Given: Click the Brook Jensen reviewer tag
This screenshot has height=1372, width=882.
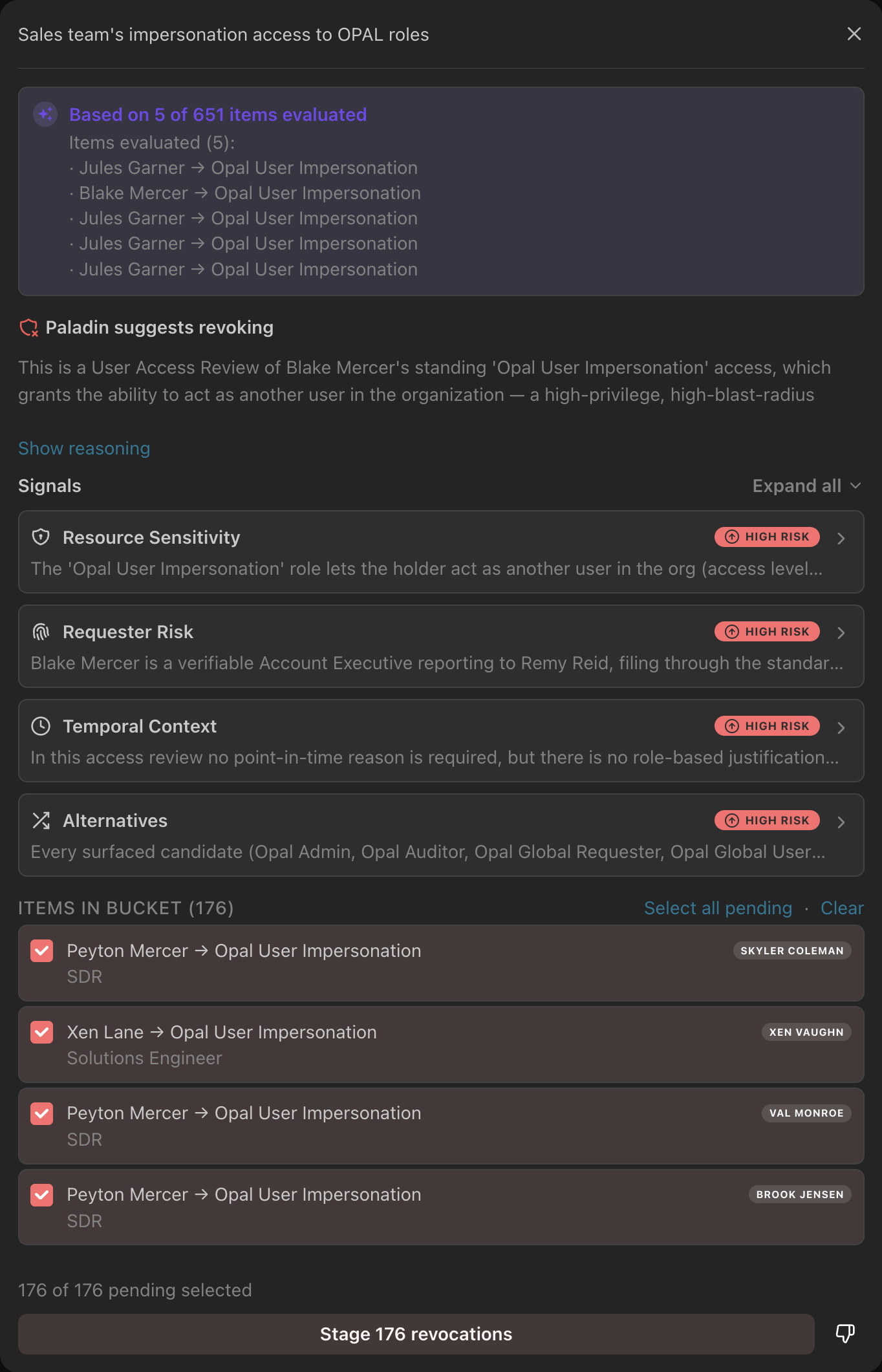Looking at the screenshot, I should (x=799, y=1194).
